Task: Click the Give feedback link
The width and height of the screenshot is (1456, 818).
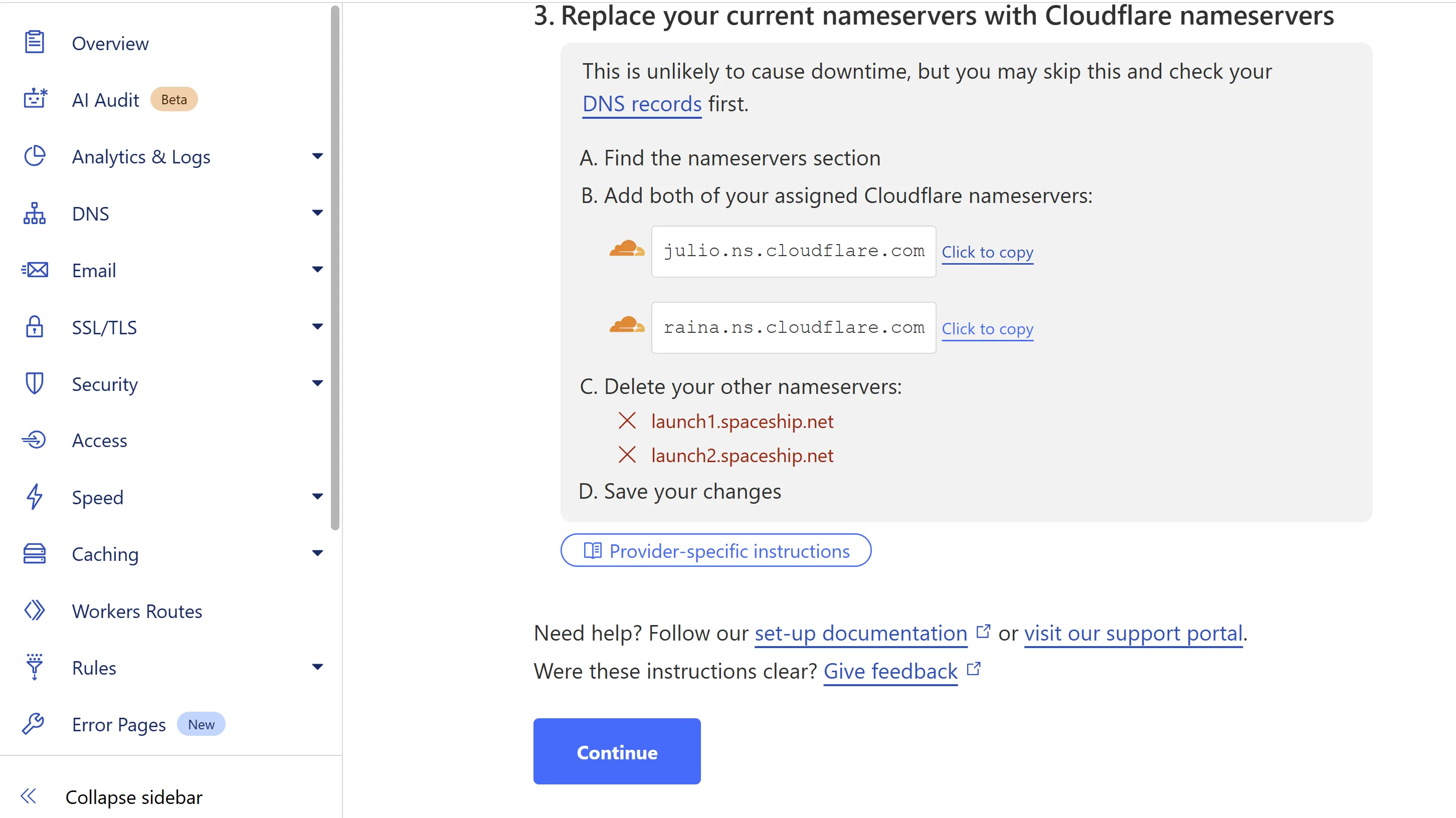Action: [x=890, y=671]
